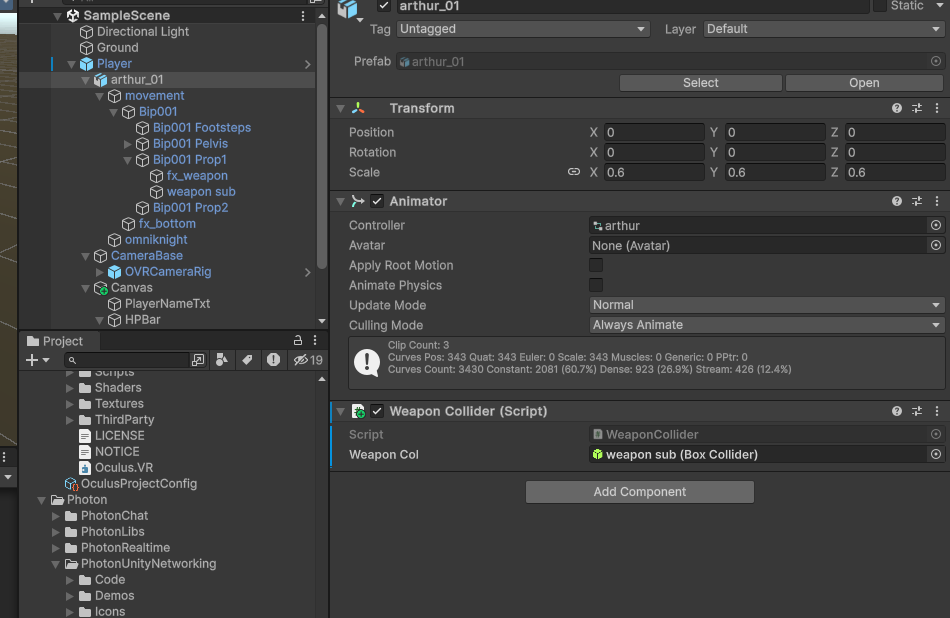Screen dimensions: 950x618
Task: Open the Layer dropdown showing Default
Action: point(823,29)
